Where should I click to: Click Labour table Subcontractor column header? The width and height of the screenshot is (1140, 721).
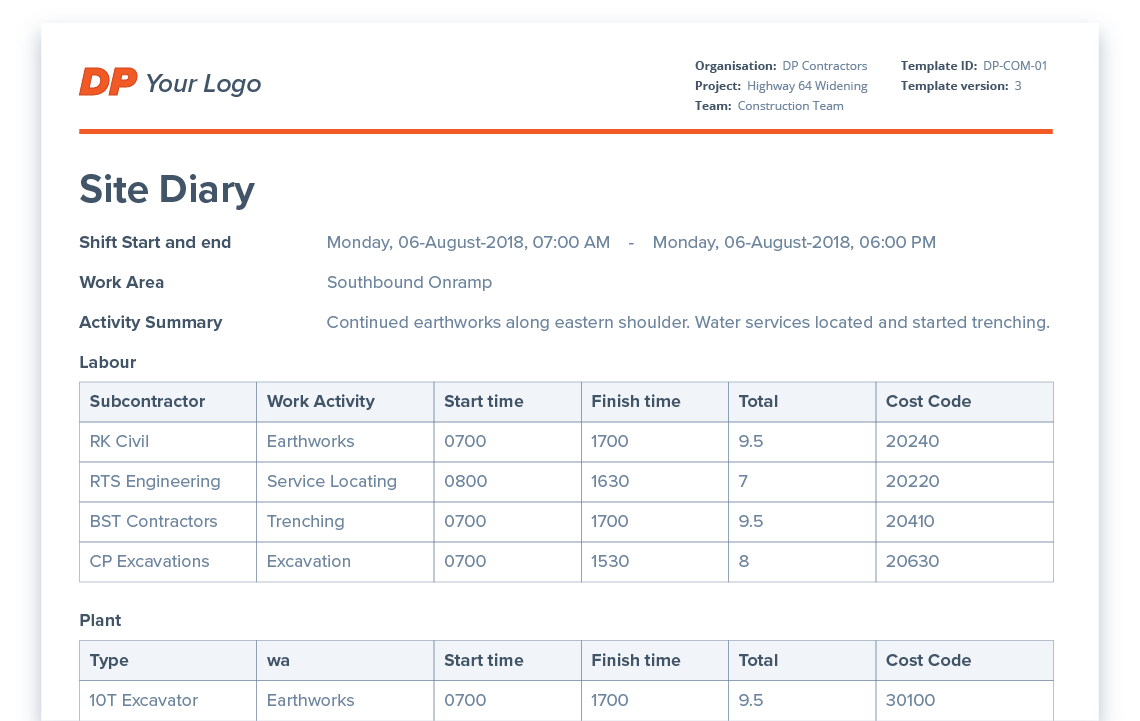pos(168,402)
